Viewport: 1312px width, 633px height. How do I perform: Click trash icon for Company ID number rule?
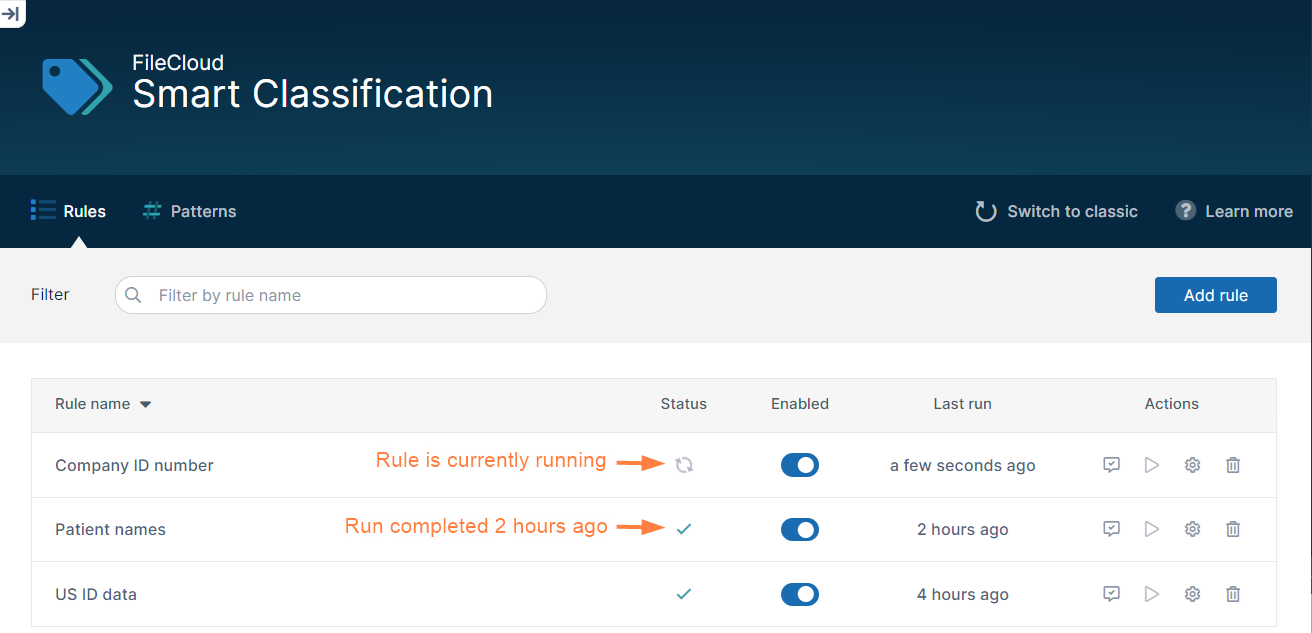point(1233,465)
